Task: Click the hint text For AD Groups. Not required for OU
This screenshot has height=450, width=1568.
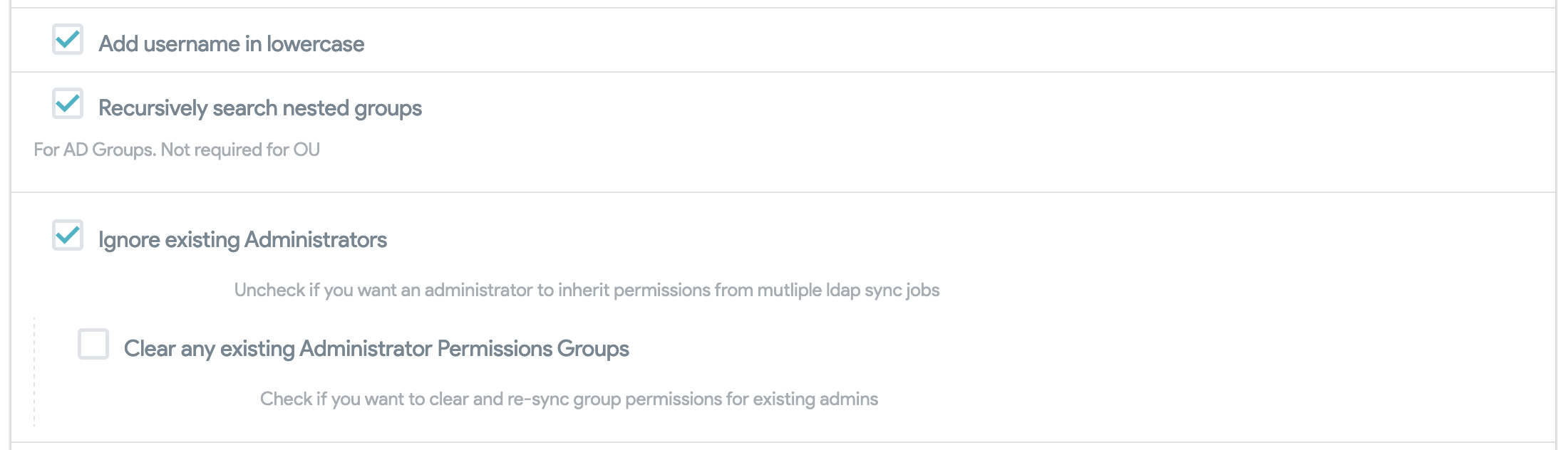Action: pyautogui.click(x=177, y=151)
